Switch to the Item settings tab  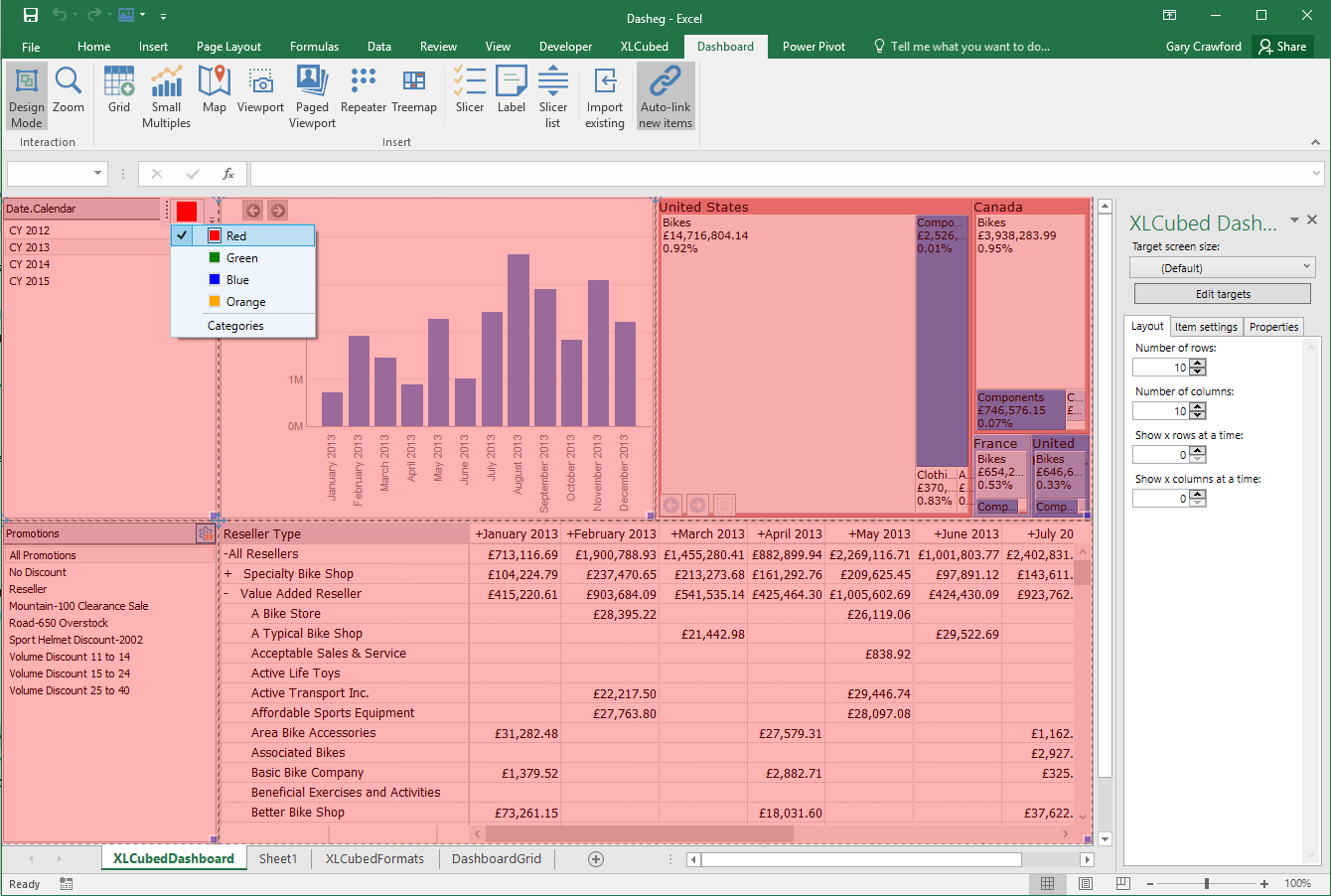pos(1206,327)
